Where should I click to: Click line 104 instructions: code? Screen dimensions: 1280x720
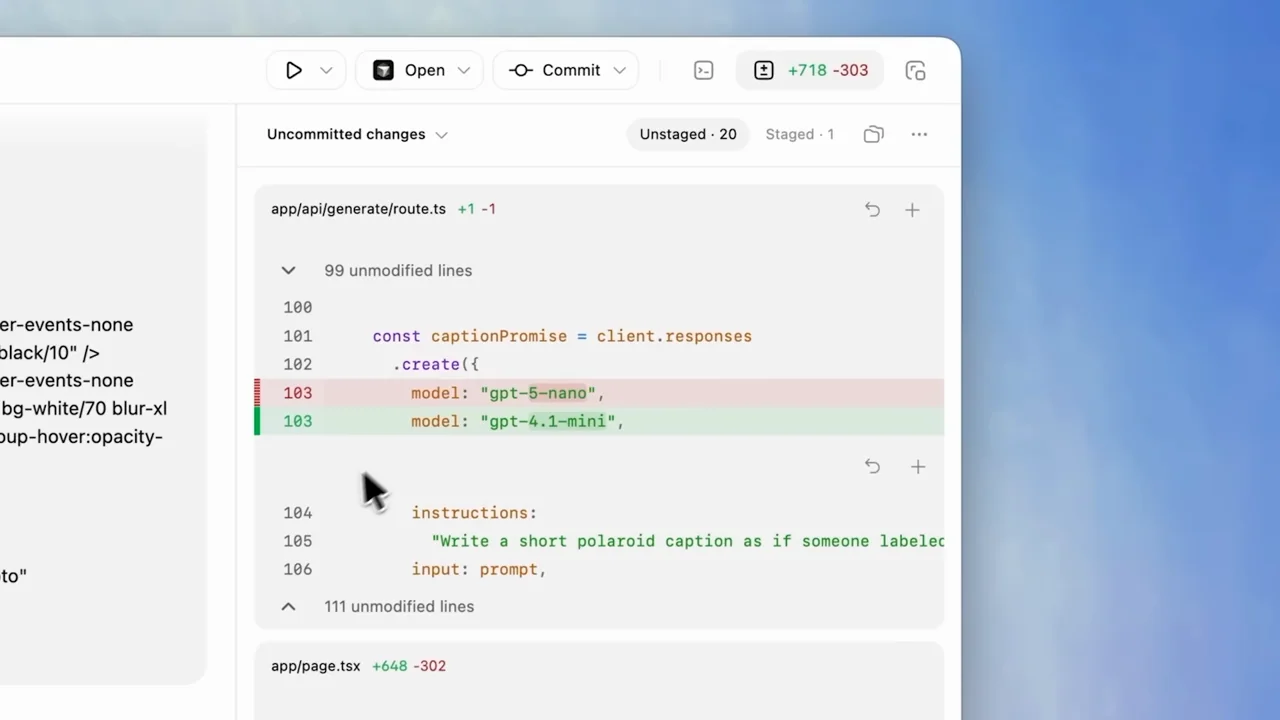(474, 513)
